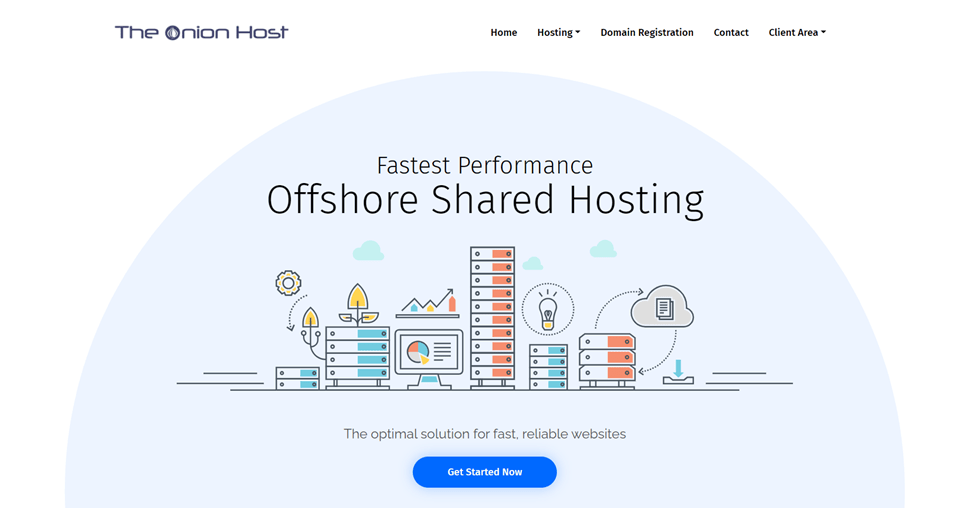Click The Onion Host logo

[x=201, y=32]
